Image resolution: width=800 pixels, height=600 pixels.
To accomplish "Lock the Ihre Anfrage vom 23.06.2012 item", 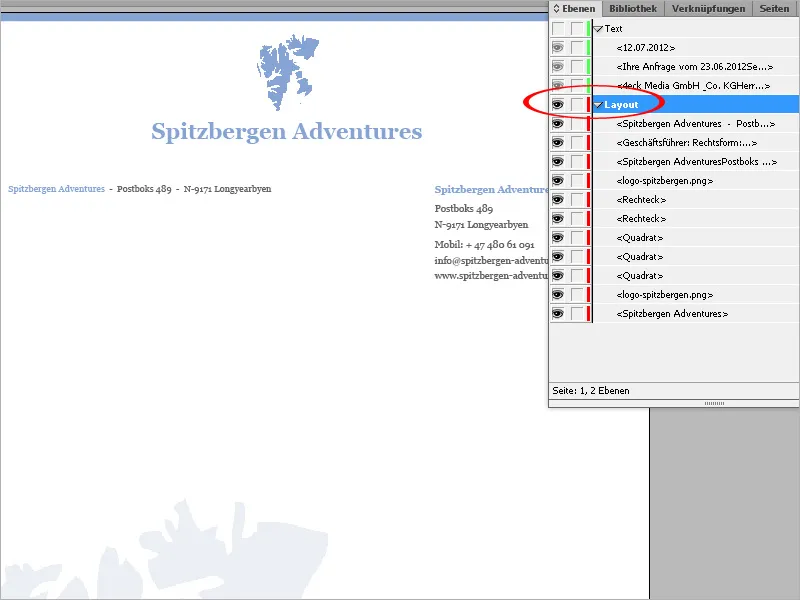I will (577, 66).
